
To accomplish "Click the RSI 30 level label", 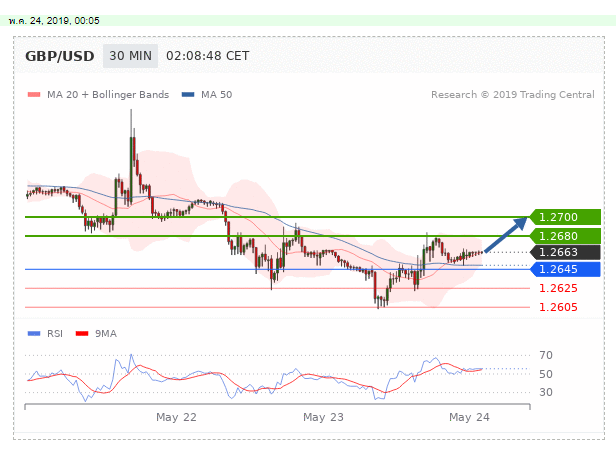I will click(546, 392).
